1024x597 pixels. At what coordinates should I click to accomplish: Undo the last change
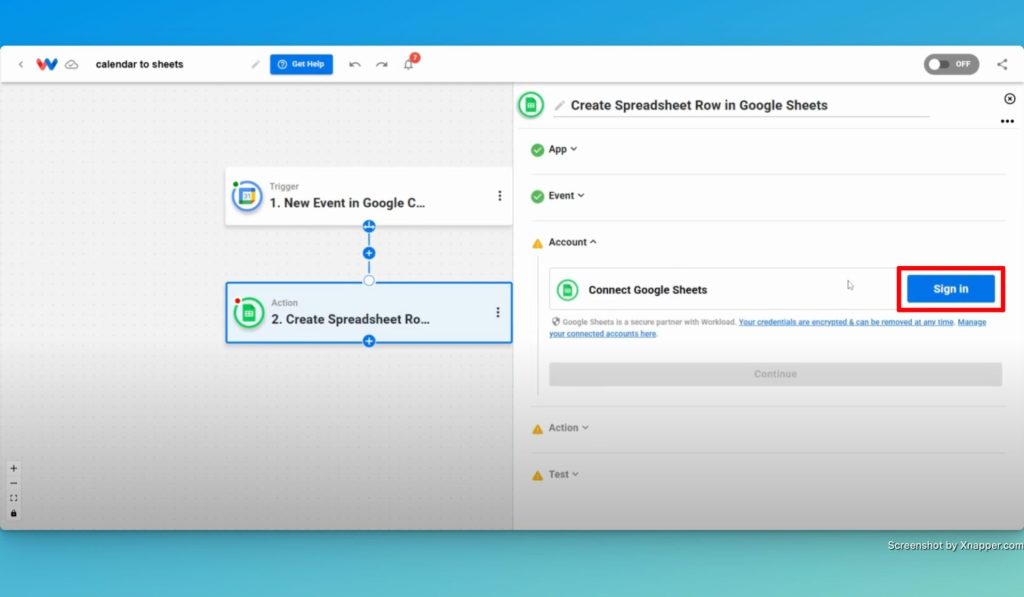click(x=355, y=65)
